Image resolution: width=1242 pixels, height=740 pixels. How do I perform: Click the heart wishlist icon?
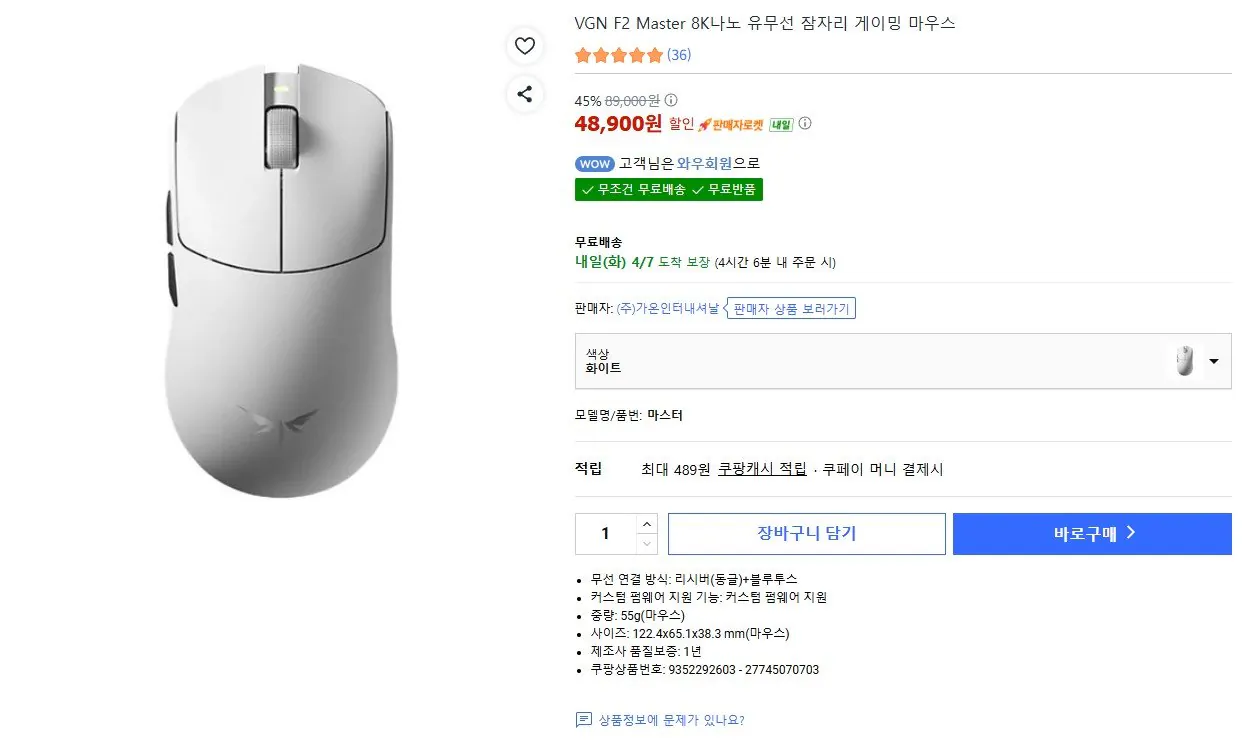pyautogui.click(x=524, y=46)
